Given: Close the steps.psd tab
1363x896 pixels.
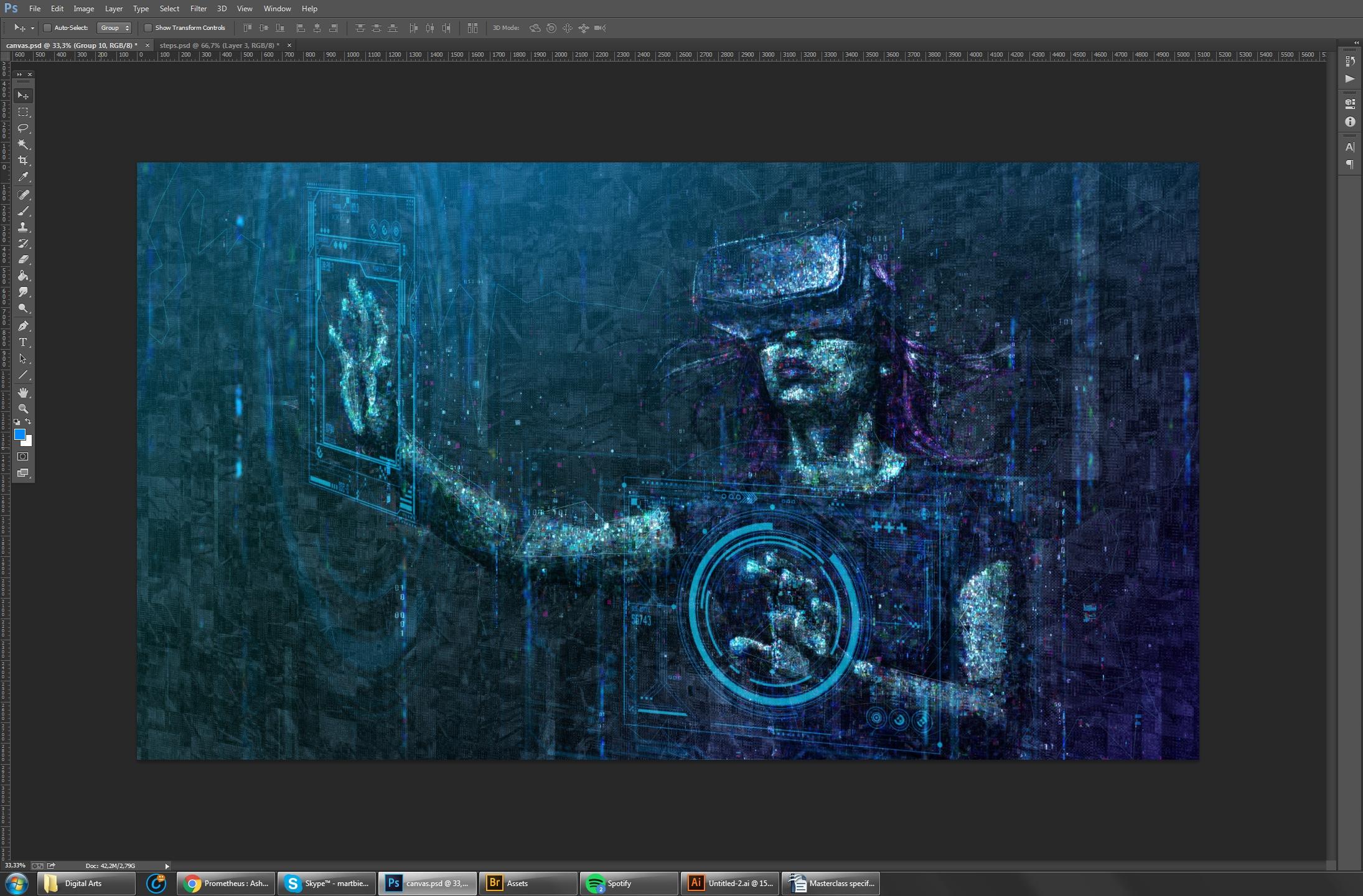Looking at the screenshot, I should pyautogui.click(x=289, y=45).
